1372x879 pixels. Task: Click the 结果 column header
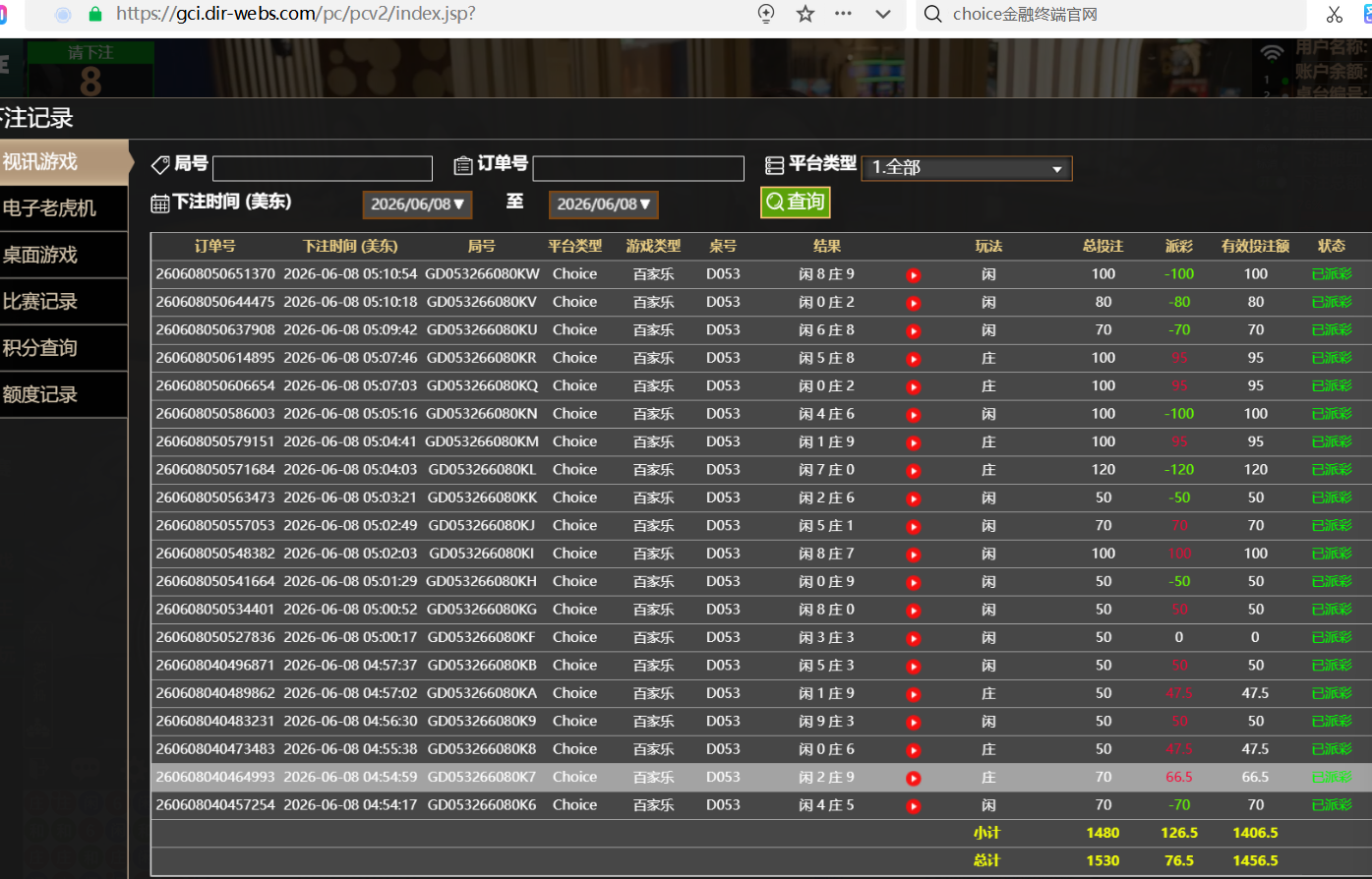tap(827, 247)
